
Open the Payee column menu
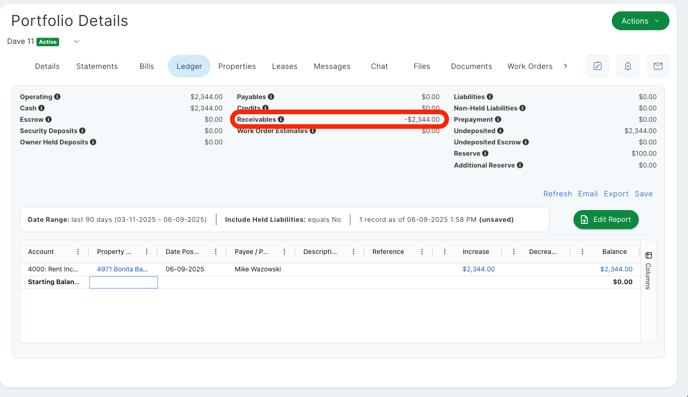(284, 252)
